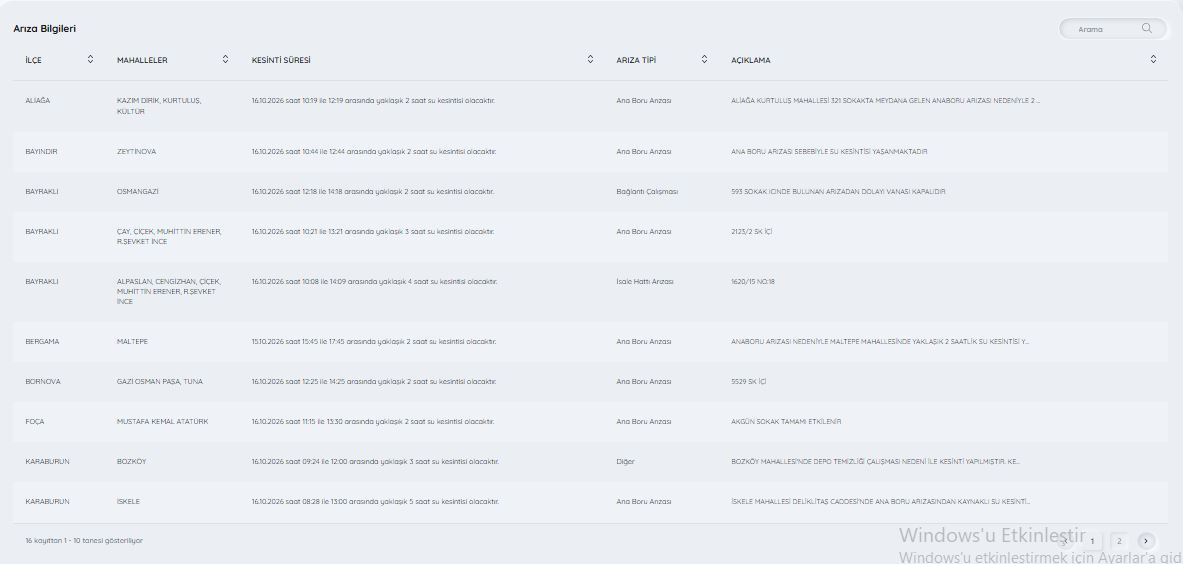
Task: Click Ana Boru Arızası in the ALİAĞA row
Action: (x=644, y=100)
